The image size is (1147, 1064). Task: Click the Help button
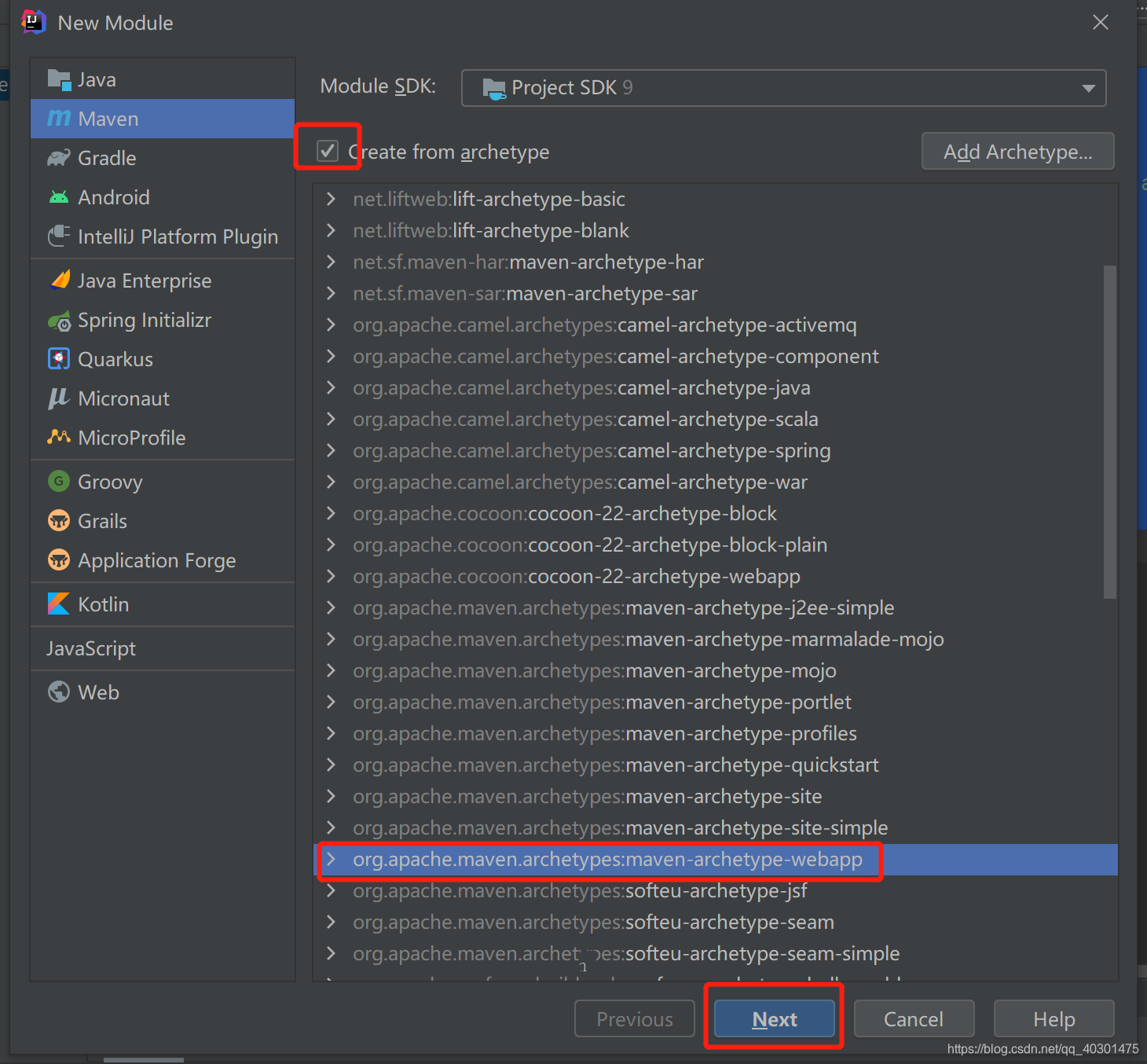pos(1054,1018)
